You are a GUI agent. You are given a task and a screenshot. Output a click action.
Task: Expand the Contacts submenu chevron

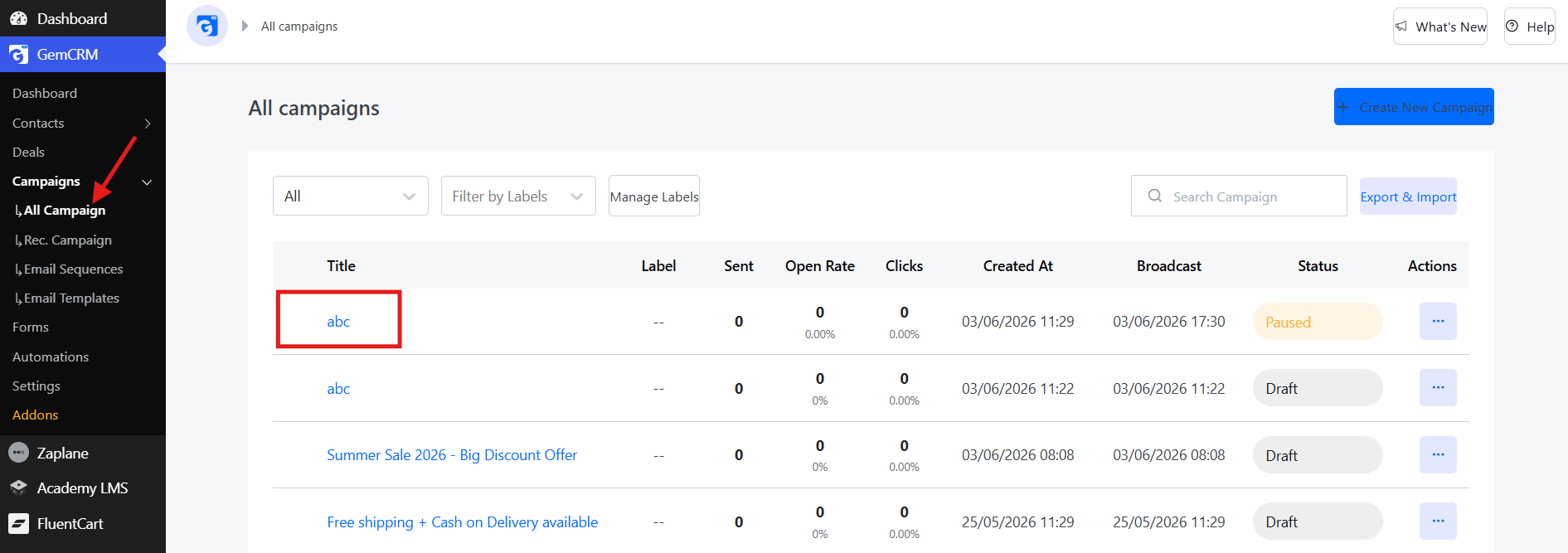point(148,124)
